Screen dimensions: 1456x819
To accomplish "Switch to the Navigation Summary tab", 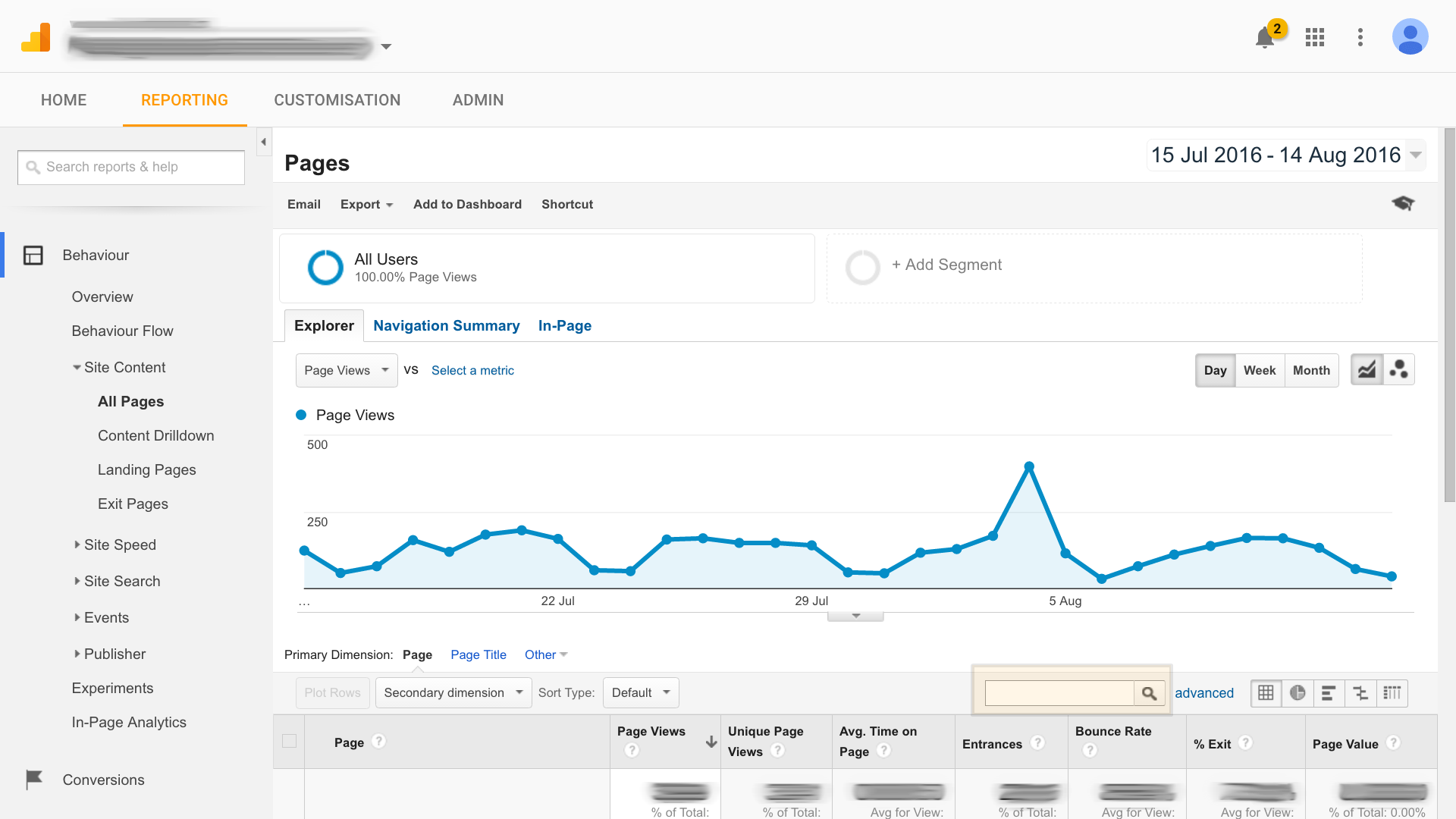I will (x=446, y=325).
